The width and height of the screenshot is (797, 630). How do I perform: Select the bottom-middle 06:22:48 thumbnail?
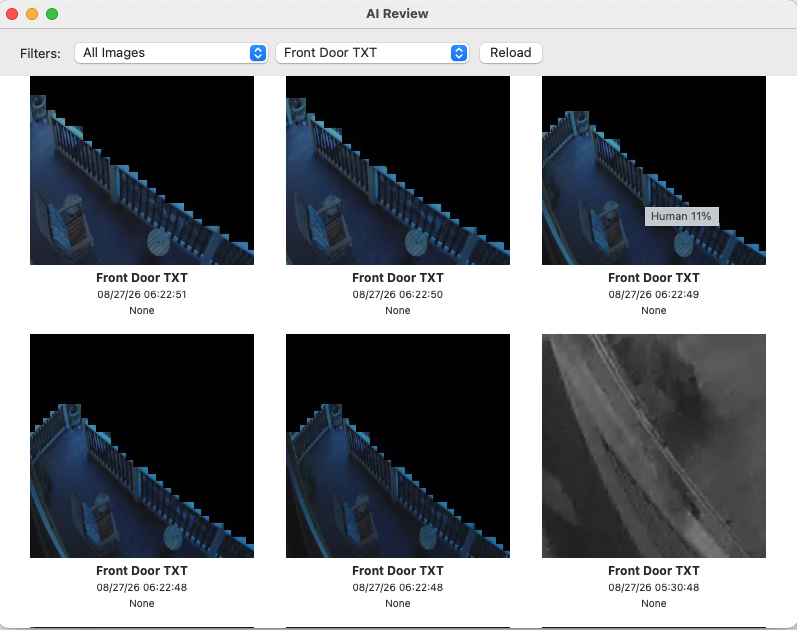398,446
